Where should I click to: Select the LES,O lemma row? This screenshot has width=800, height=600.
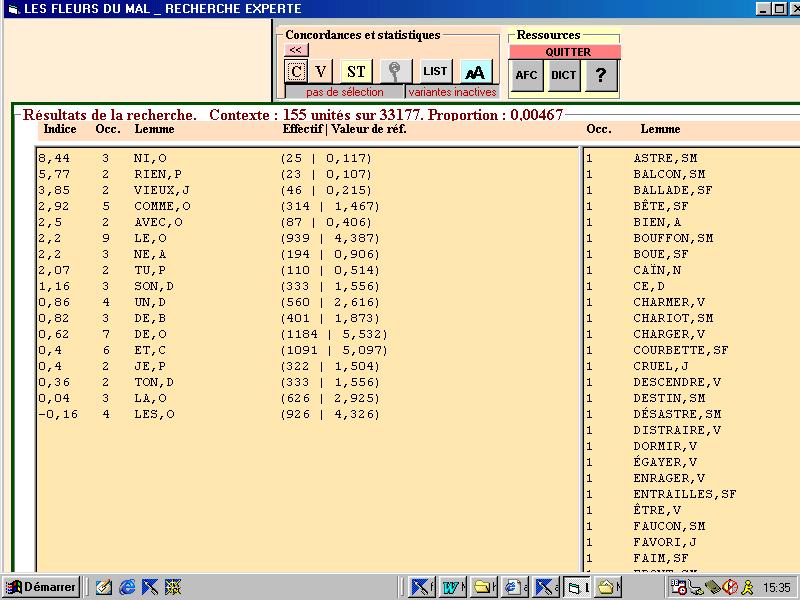[x=308, y=414]
